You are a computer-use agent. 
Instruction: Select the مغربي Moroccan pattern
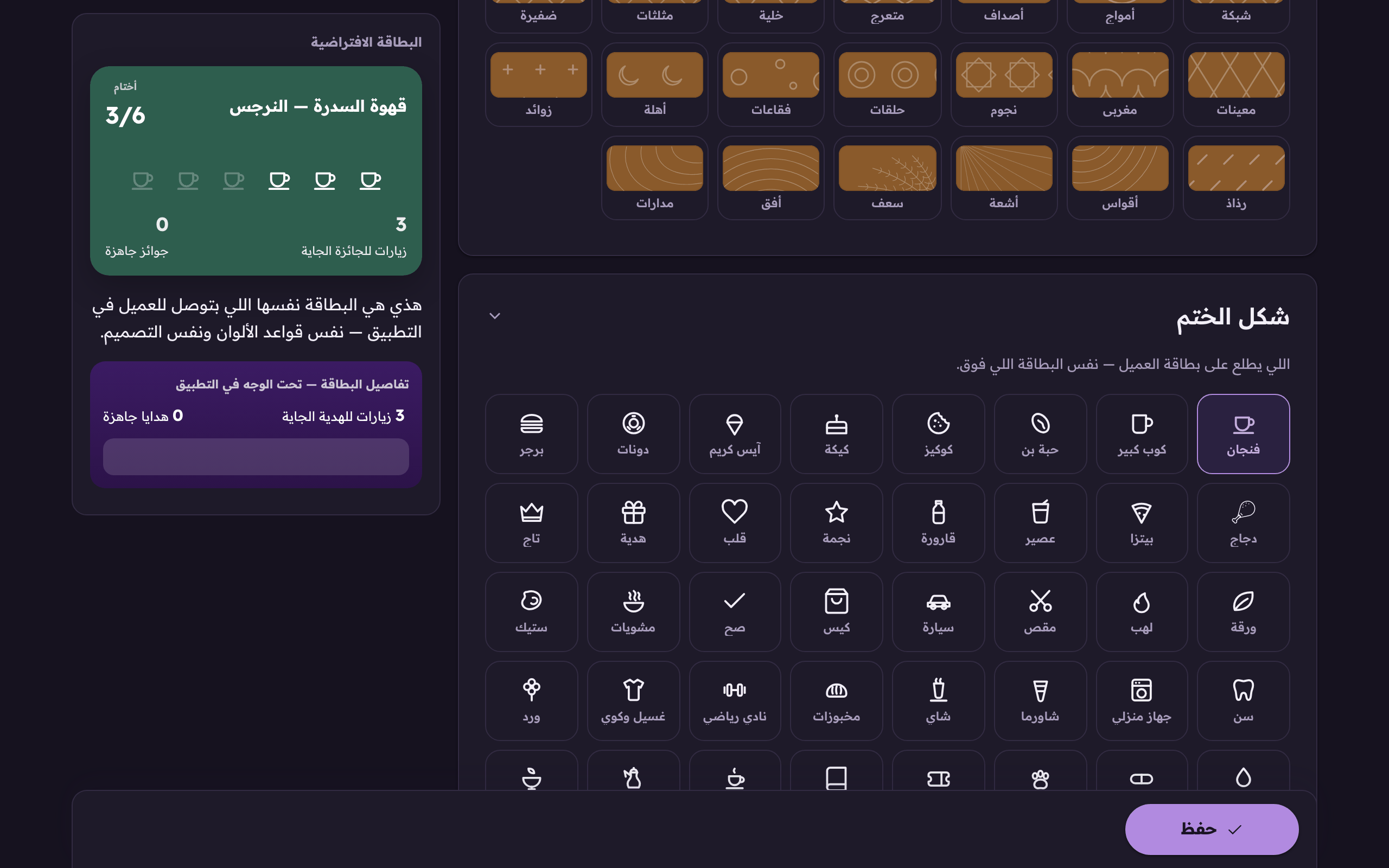[x=1120, y=85]
